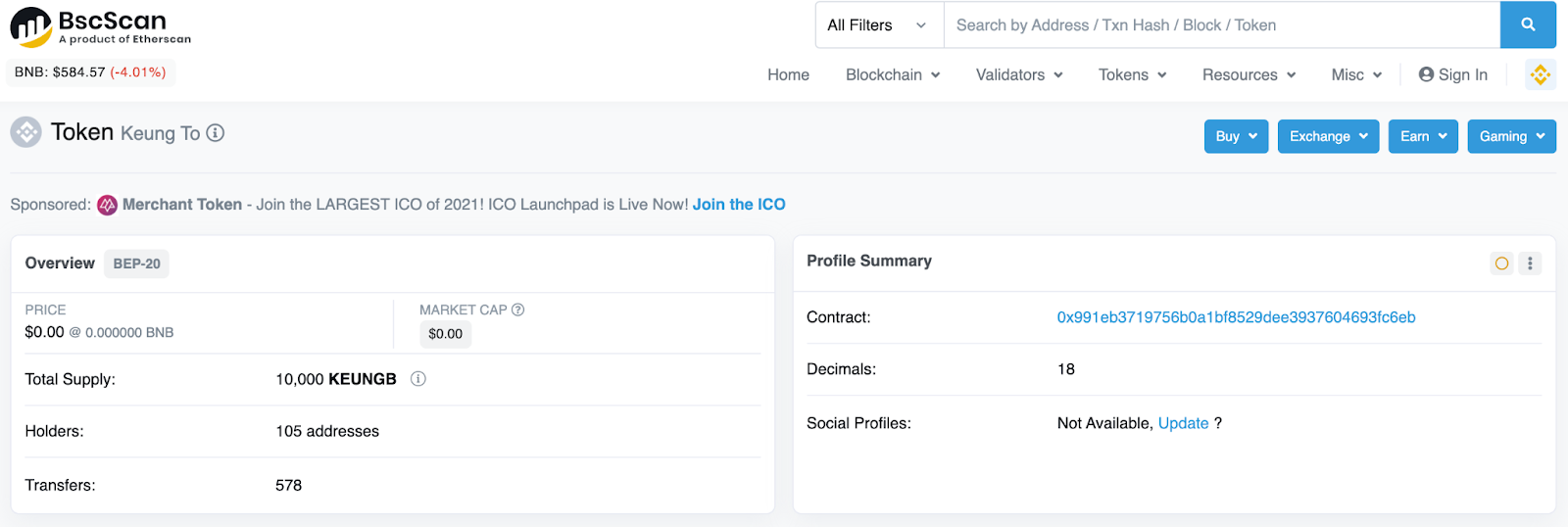Expand the Tokens menu
Image resolution: width=1568 pixels, height=527 pixels.
pyautogui.click(x=1133, y=74)
